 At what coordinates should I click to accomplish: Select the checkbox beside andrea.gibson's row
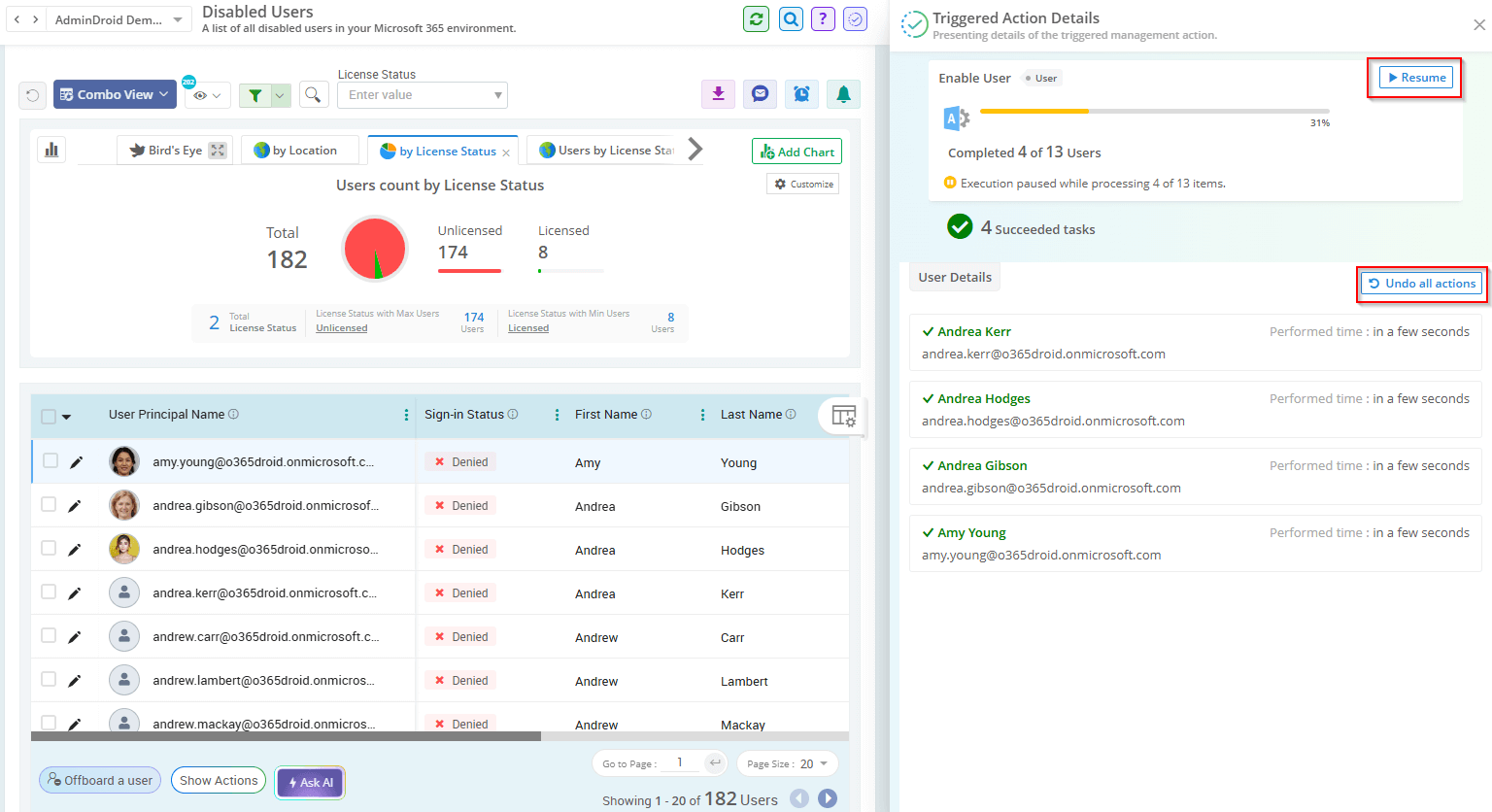pyautogui.click(x=51, y=505)
